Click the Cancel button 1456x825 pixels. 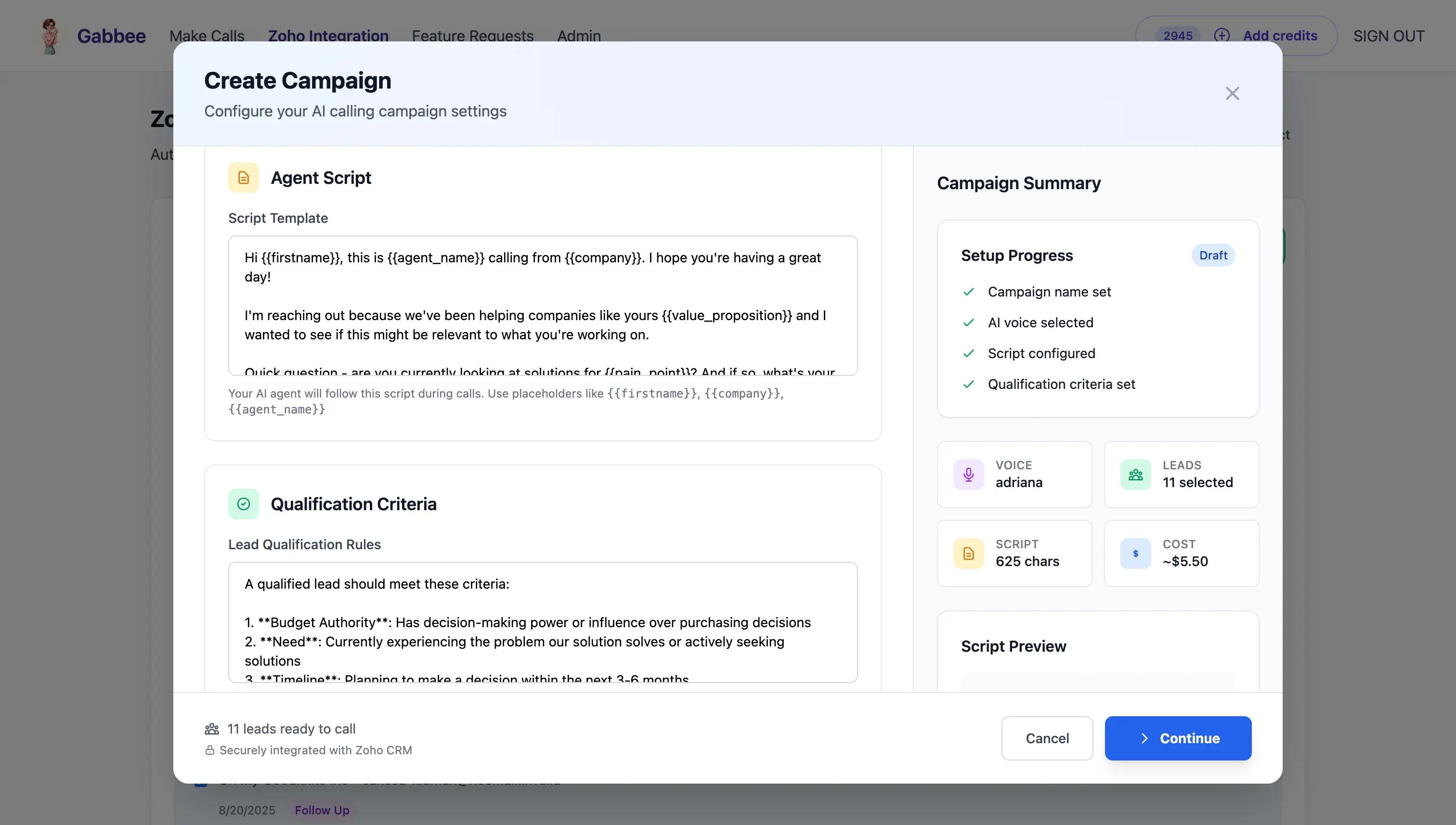click(1047, 738)
